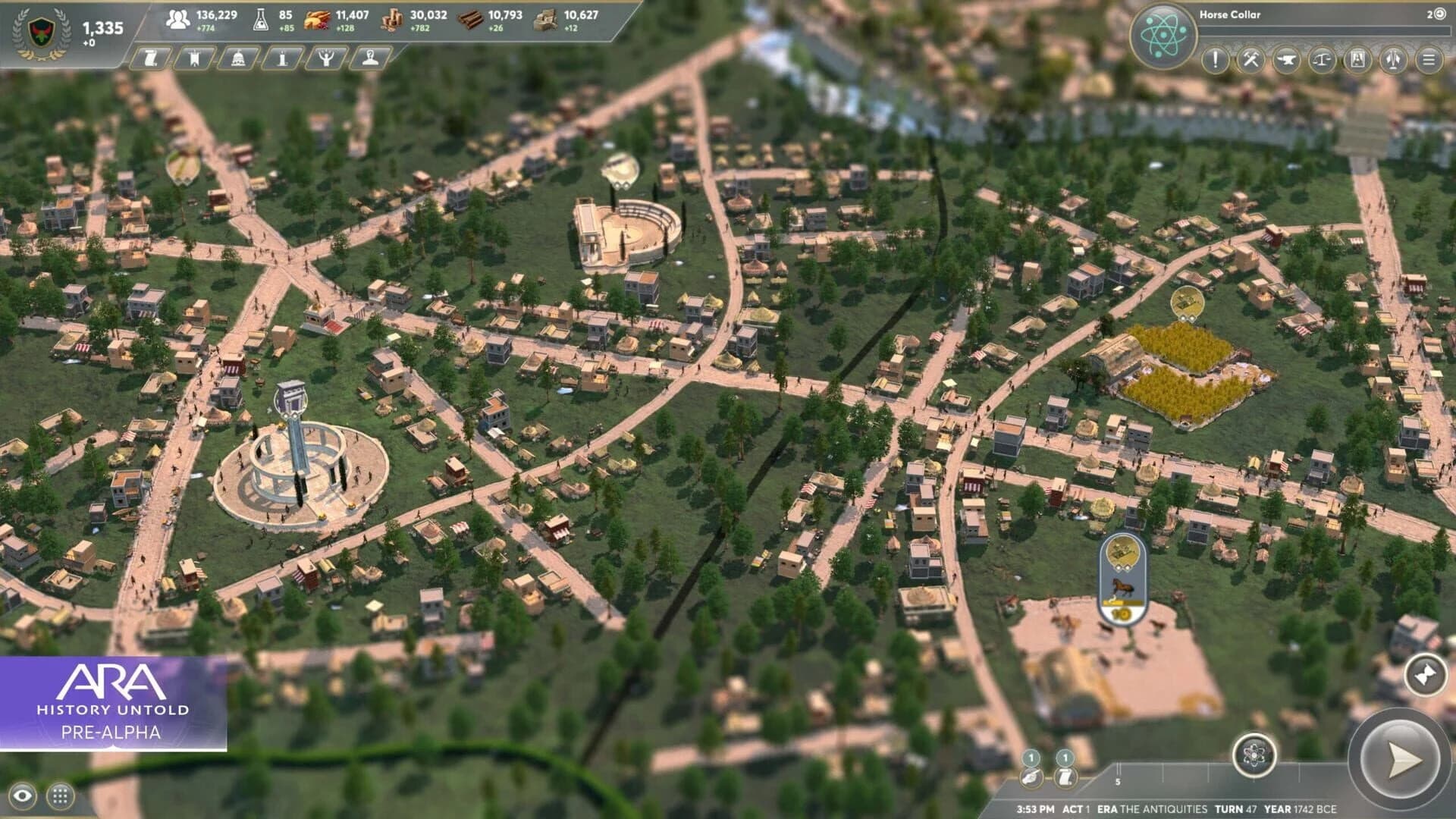
Task: Open construction using the crossed hammers icon
Action: (x=1250, y=61)
